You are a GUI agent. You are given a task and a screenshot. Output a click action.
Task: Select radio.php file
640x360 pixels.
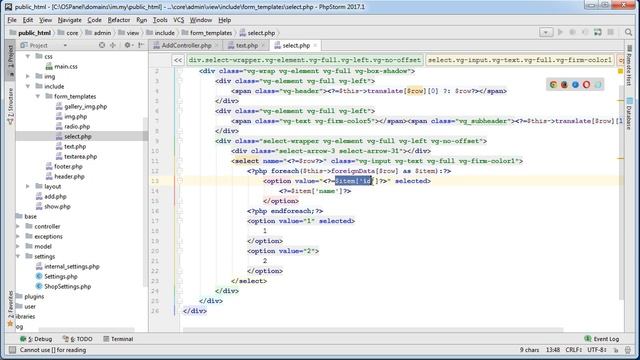[73, 127]
